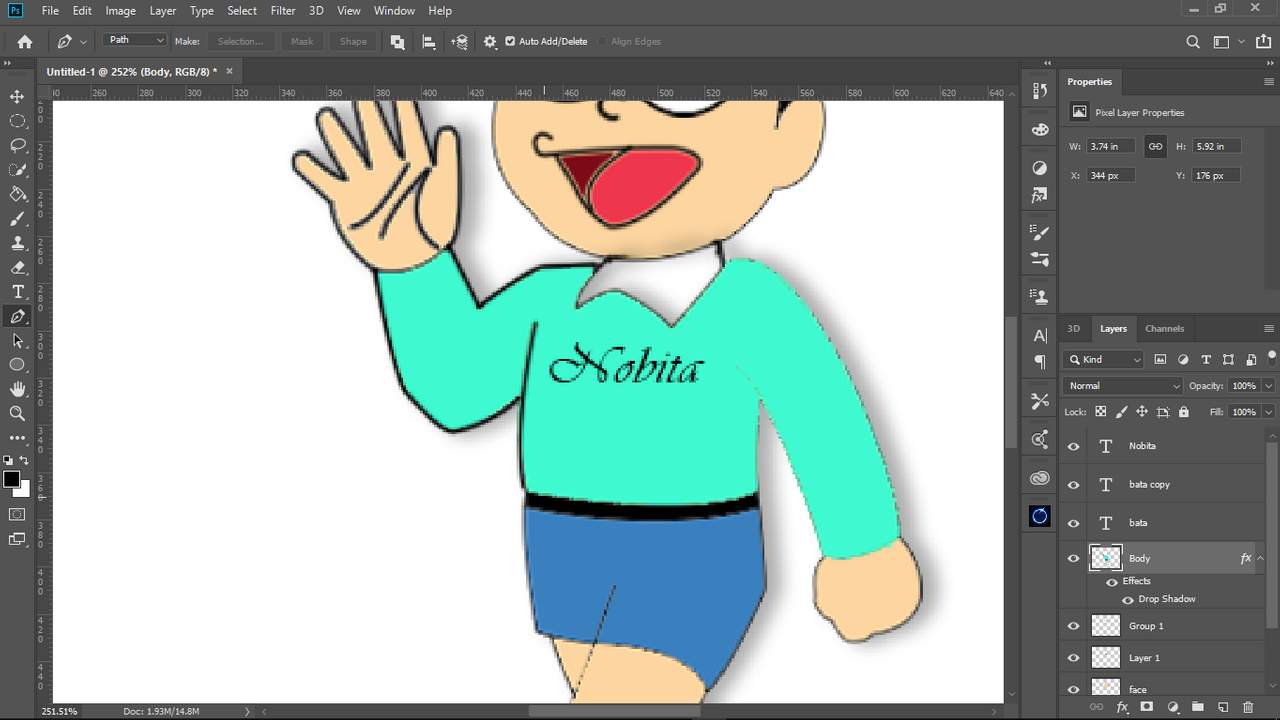Open the Creative Cloud Libraries panel icon
This screenshot has width=1280, height=720.
point(1040,478)
